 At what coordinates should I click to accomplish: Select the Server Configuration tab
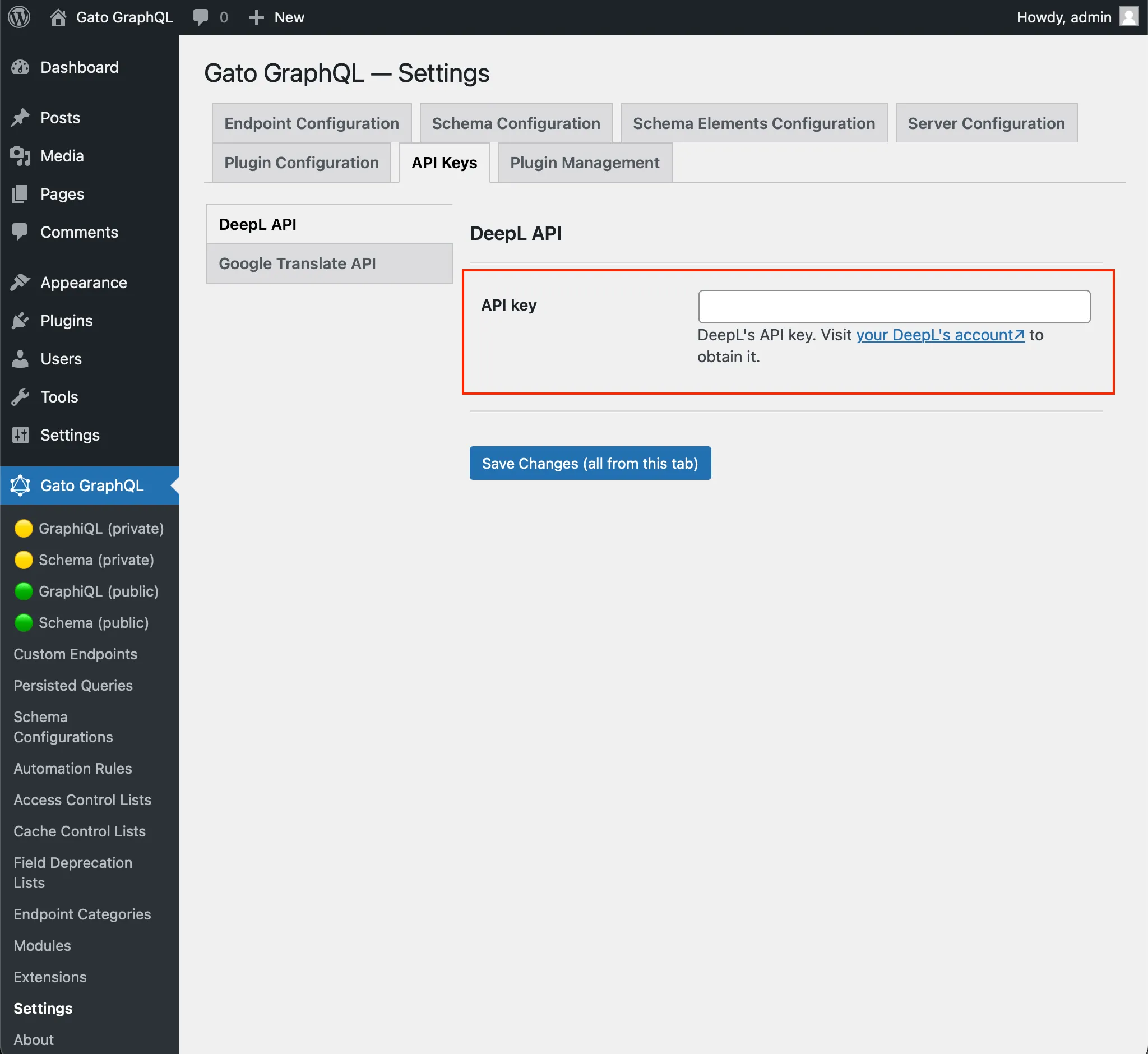[986, 123]
